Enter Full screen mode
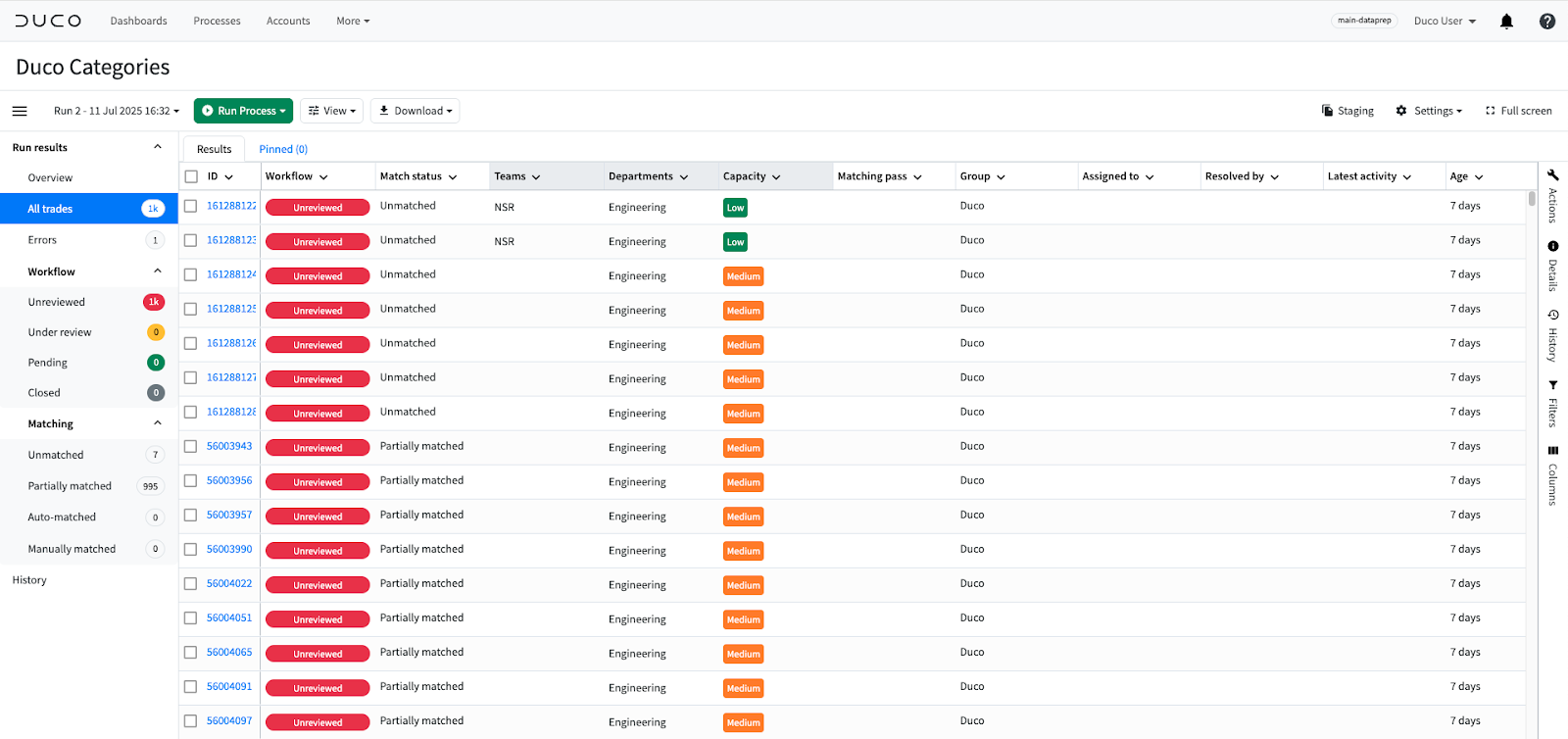 pyautogui.click(x=1519, y=111)
